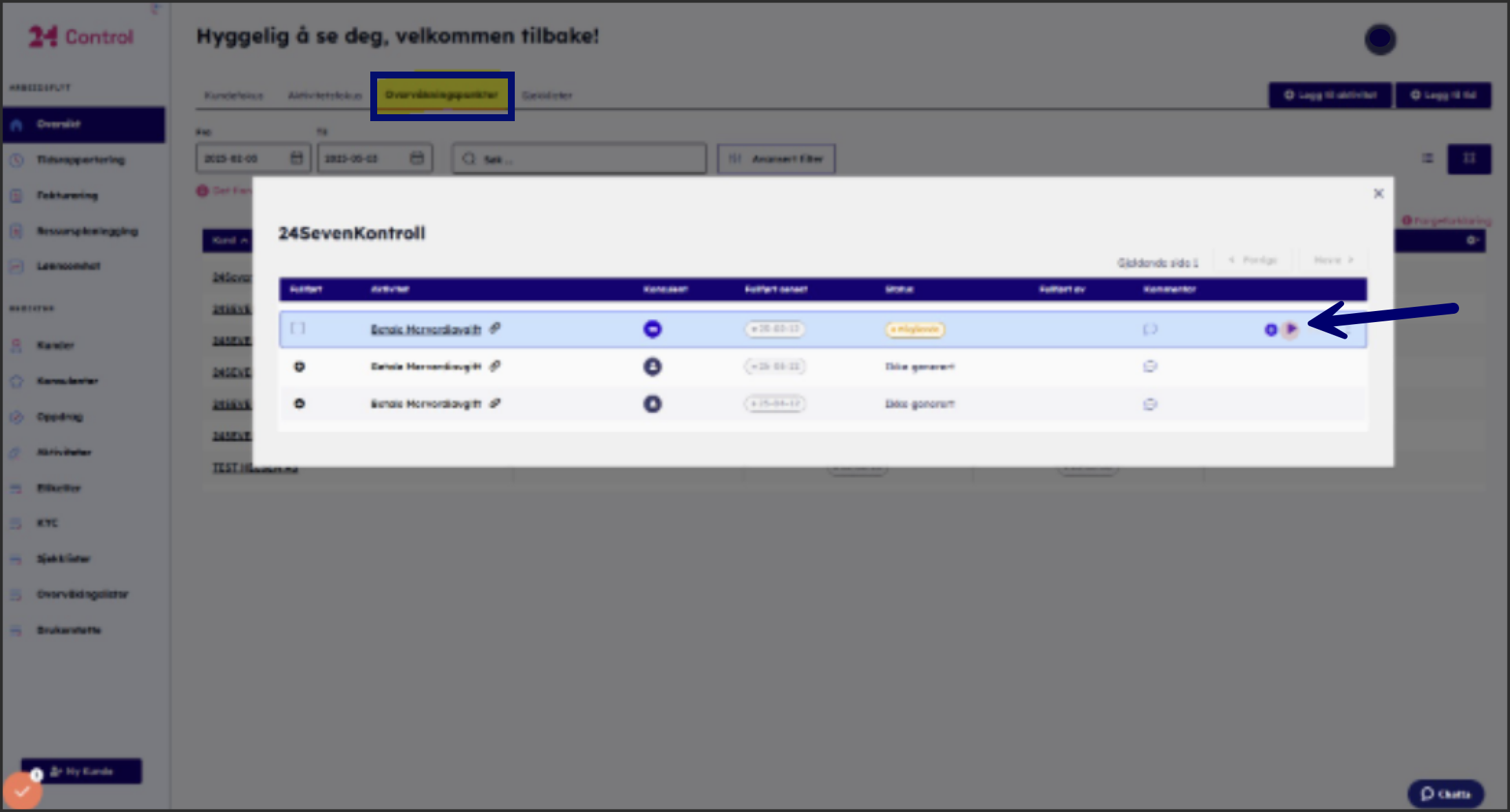Open Tidsrapportering in the sidebar
The height and width of the screenshot is (812, 1510).
click(x=81, y=160)
